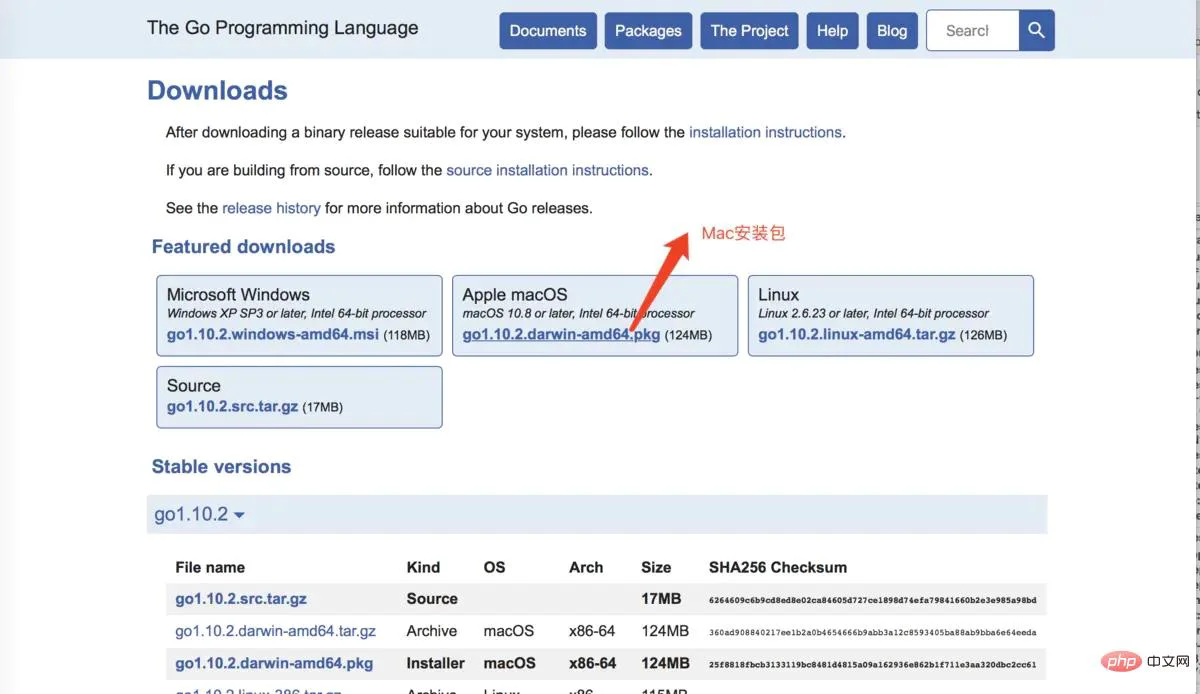Go to The Project page
The width and height of the screenshot is (1200, 694).
coord(750,31)
